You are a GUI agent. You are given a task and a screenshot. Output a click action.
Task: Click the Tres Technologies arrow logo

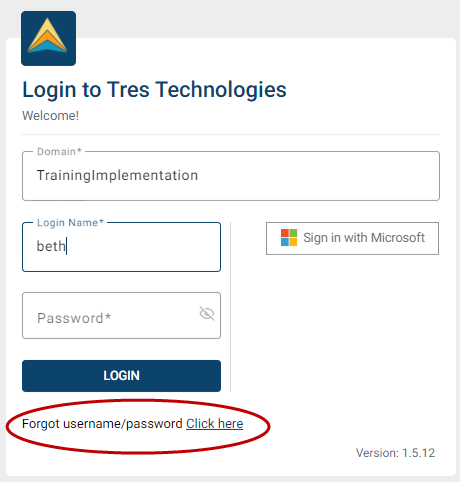tap(48, 38)
